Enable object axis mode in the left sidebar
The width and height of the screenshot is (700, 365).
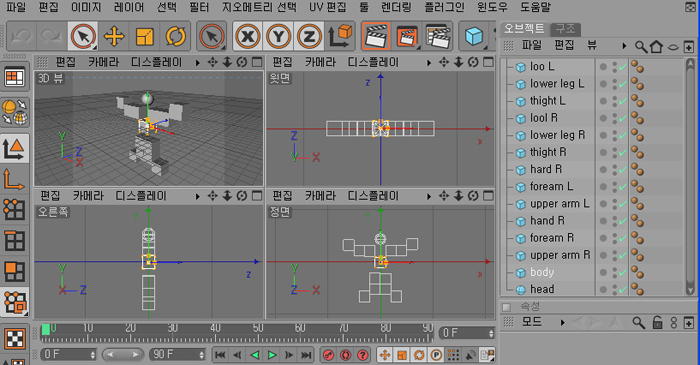15,179
